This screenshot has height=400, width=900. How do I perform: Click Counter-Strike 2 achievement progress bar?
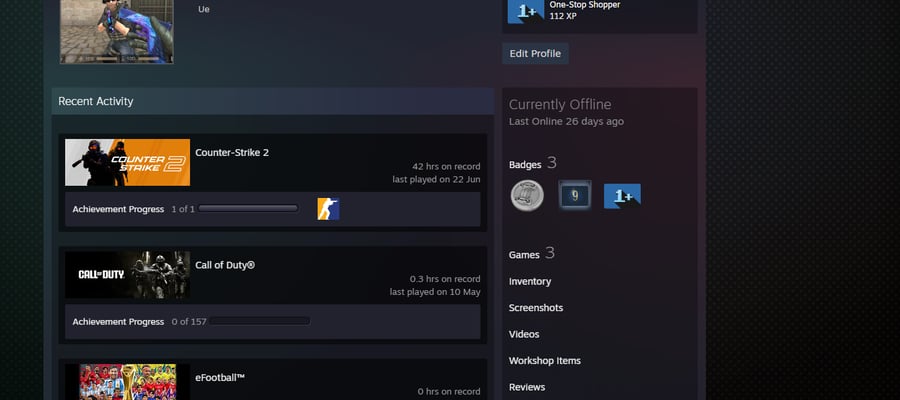[248, 208]
